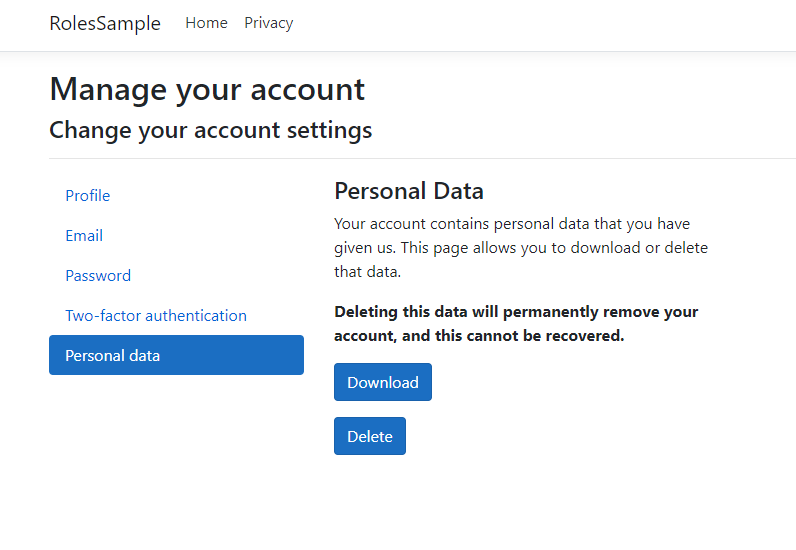
Task: Click the 'that data.' text line
Action: point(366,272)
